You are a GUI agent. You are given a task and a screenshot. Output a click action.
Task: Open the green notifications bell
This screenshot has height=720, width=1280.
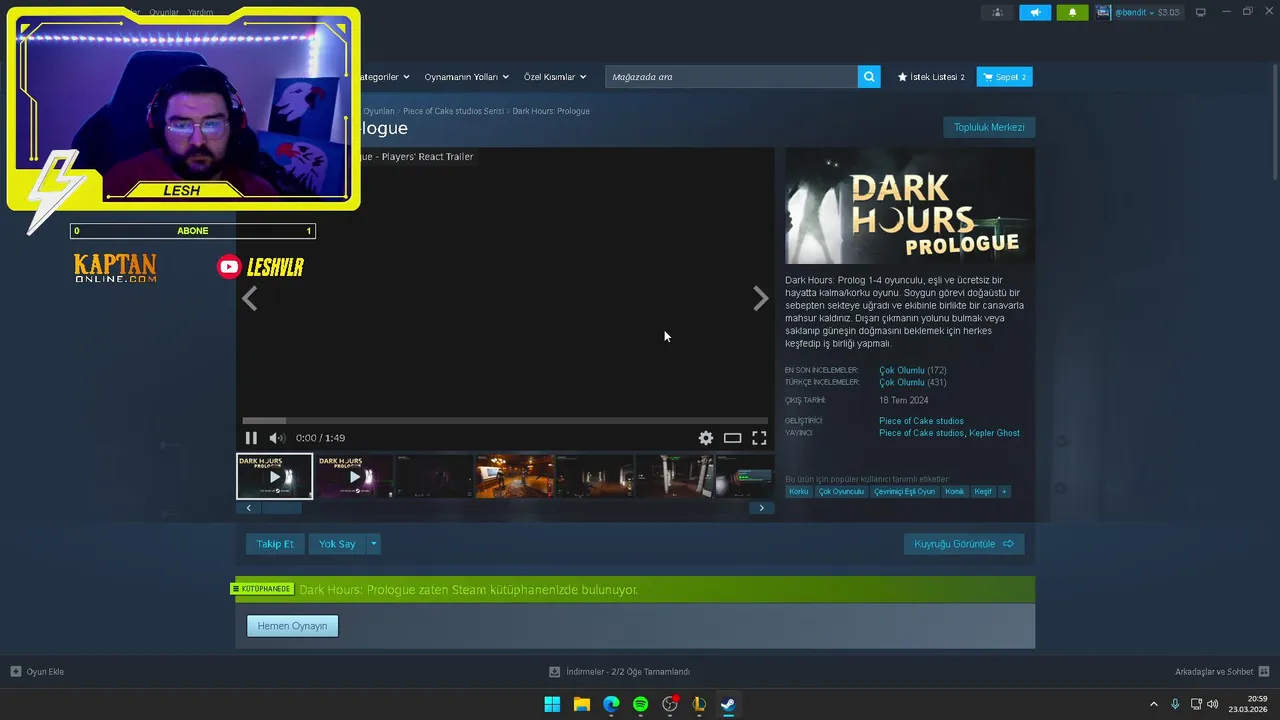1072,12
